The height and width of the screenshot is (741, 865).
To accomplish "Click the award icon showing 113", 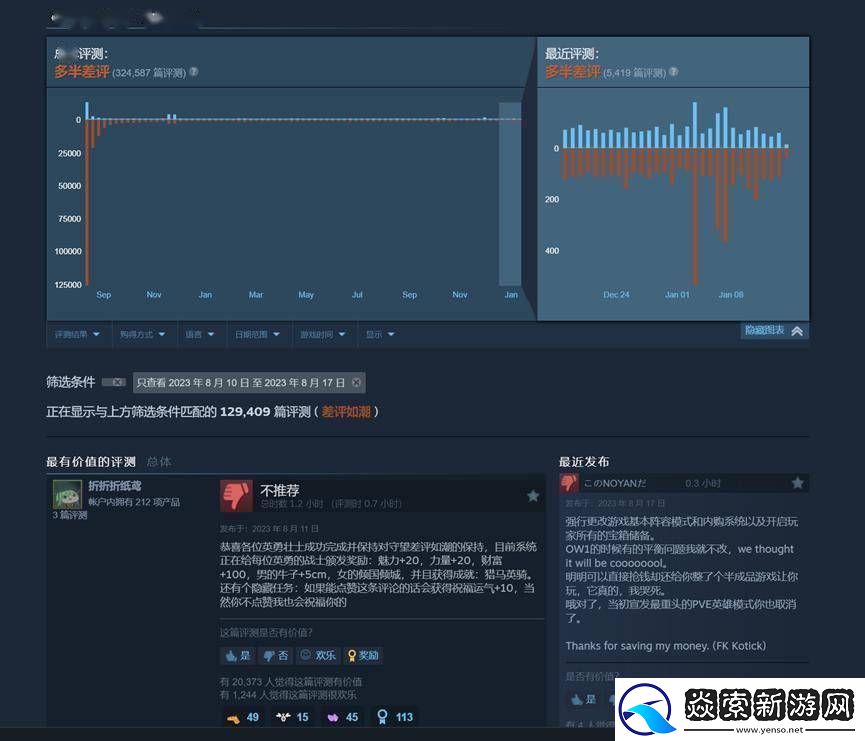I will (x=381, y=716).
